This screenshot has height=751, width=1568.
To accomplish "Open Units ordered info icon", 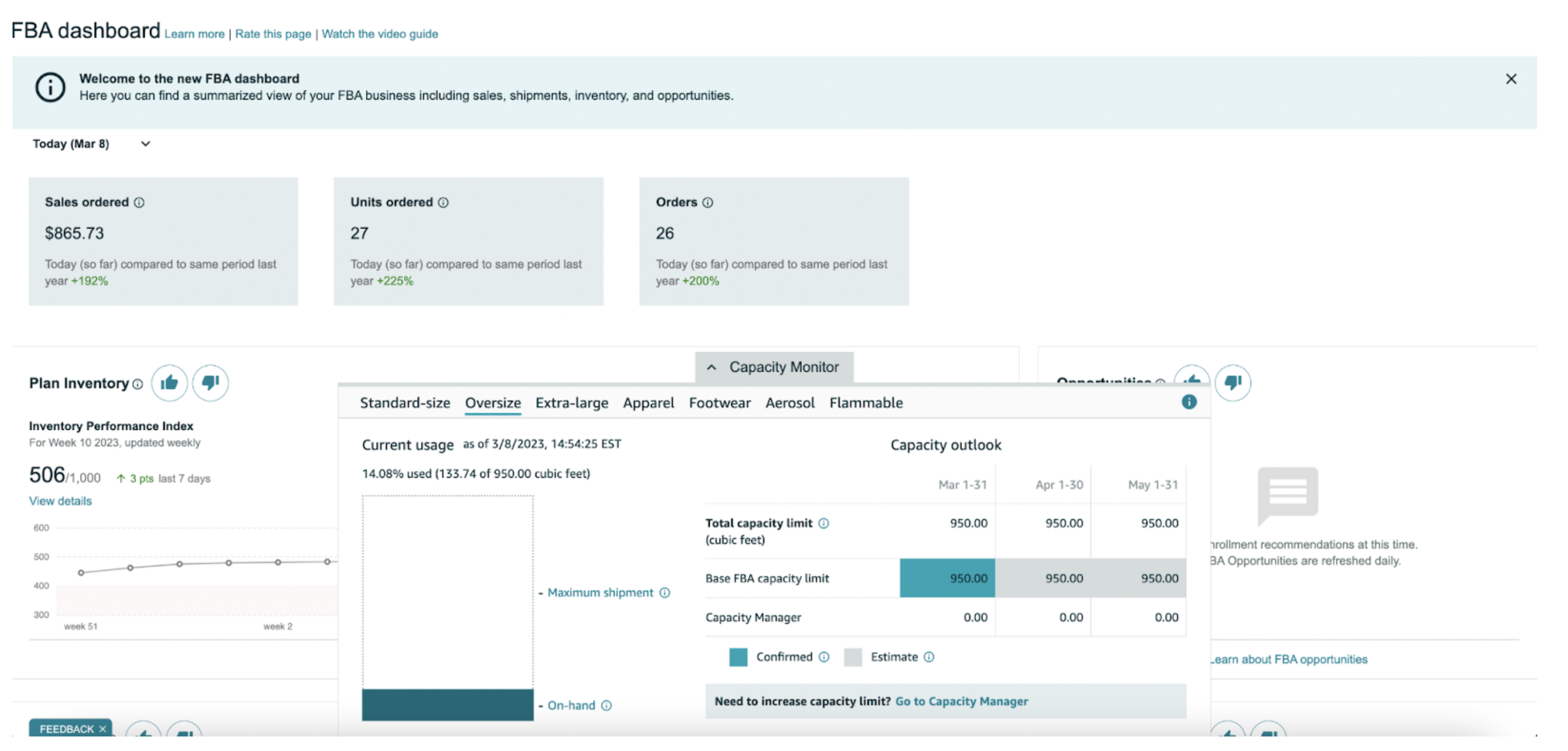I will pos(443,202).
